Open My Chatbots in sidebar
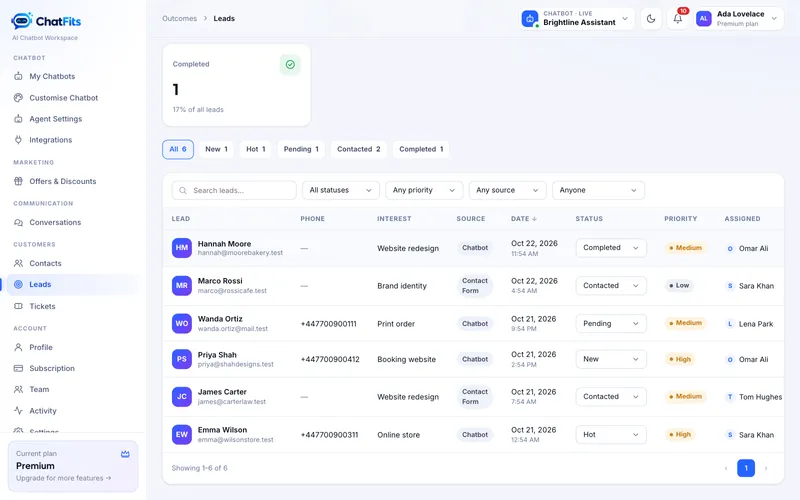 coord(52,76)
